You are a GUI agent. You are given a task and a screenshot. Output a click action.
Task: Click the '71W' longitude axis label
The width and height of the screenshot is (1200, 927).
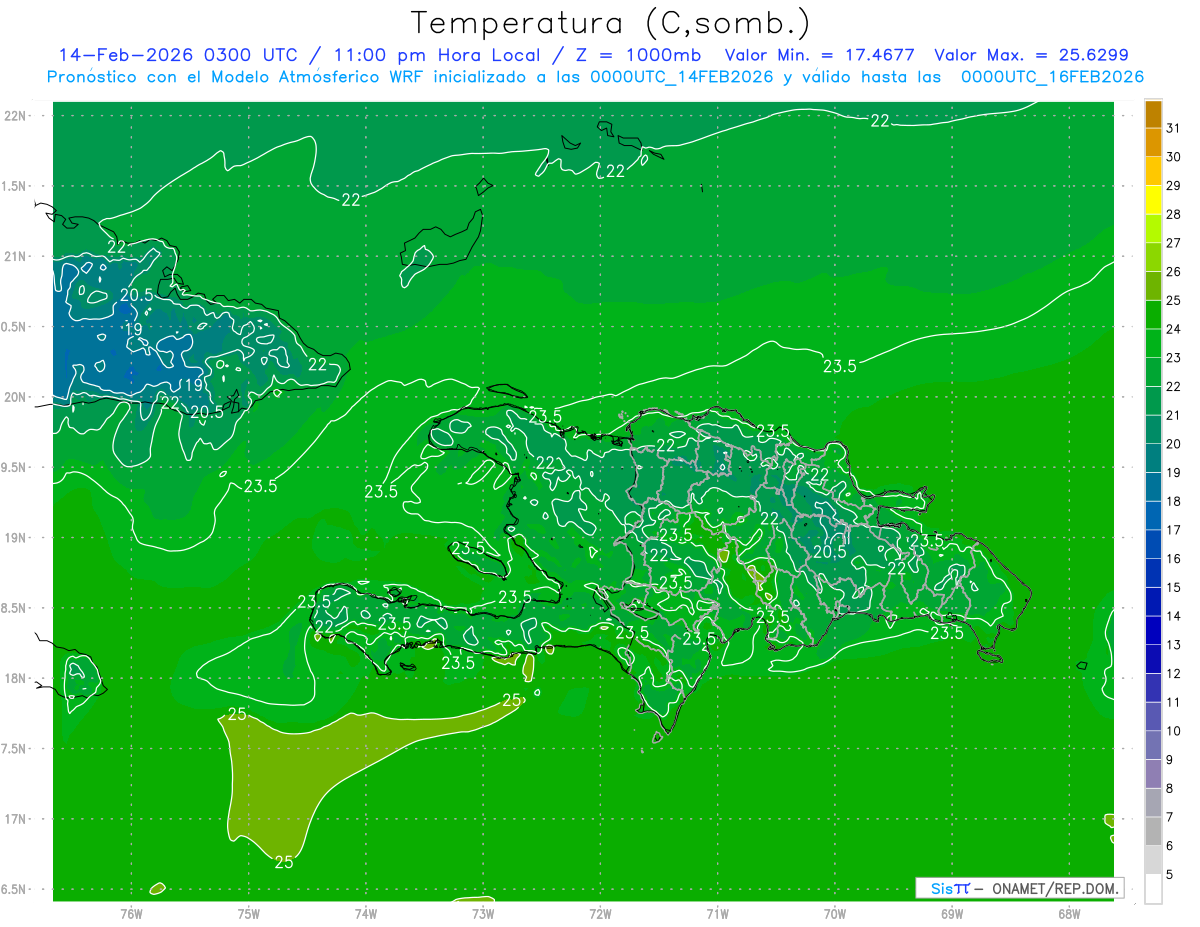[x=717, y=913]
